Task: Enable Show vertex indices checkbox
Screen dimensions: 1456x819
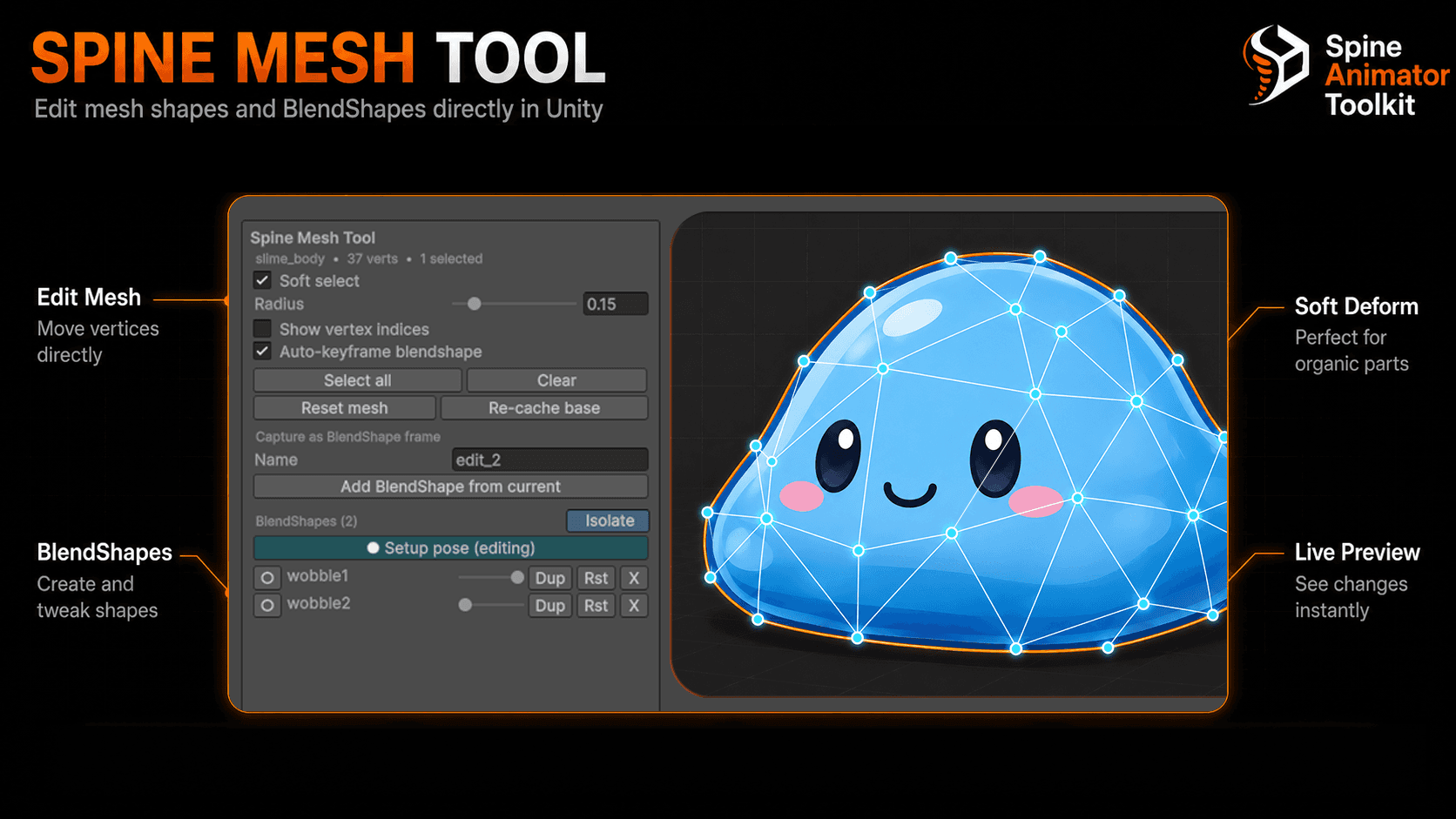Action: 262,329
